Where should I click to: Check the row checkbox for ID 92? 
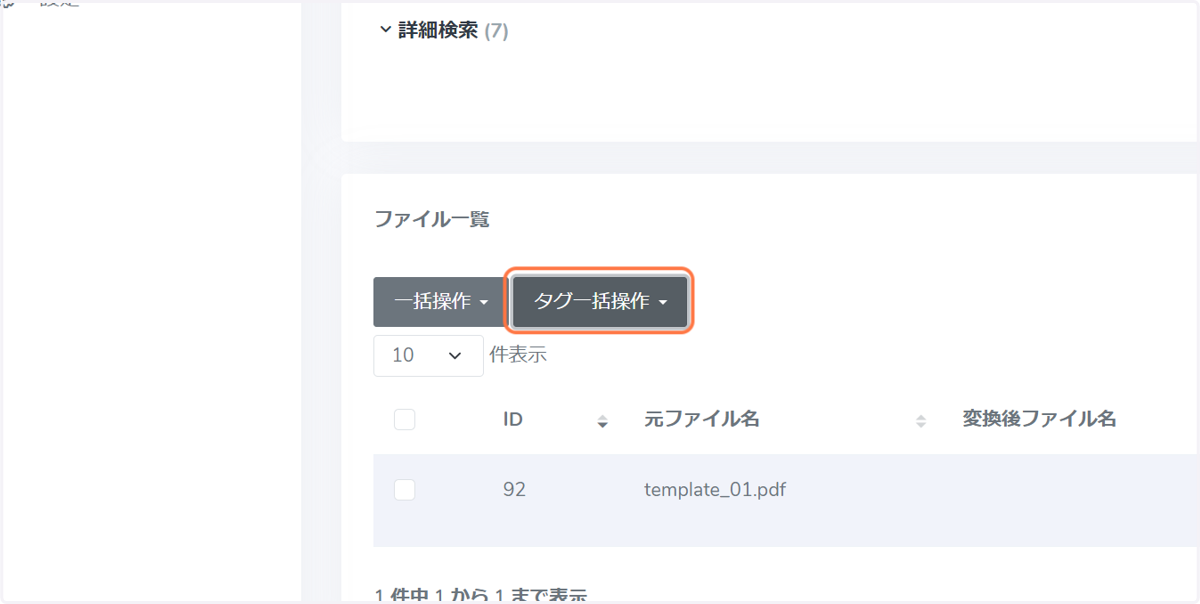point(404,490)
